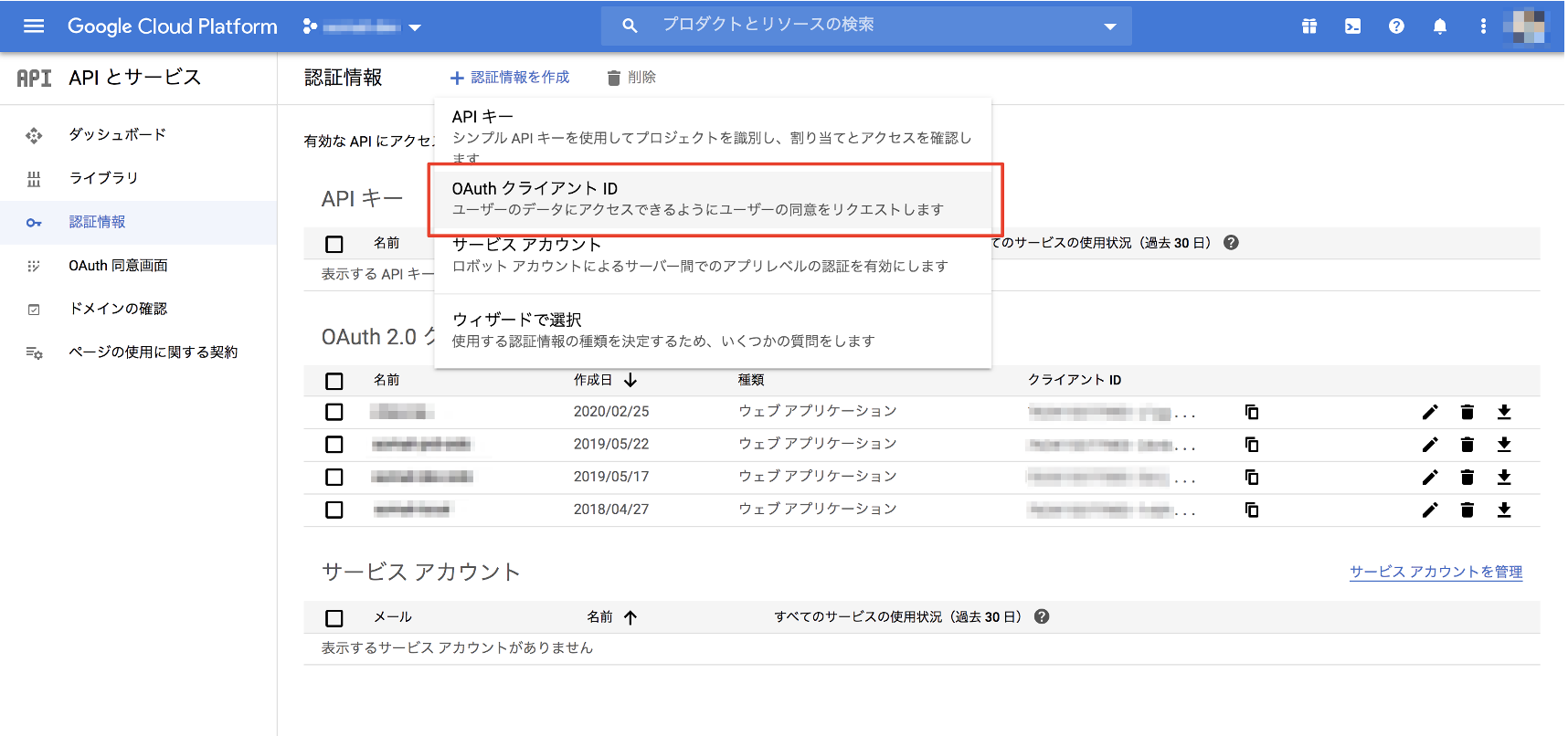Viewport: 1568px width, 736px height.
Task: Open OAuth 同意画面 in sidebar
Action: coord(118,266)
